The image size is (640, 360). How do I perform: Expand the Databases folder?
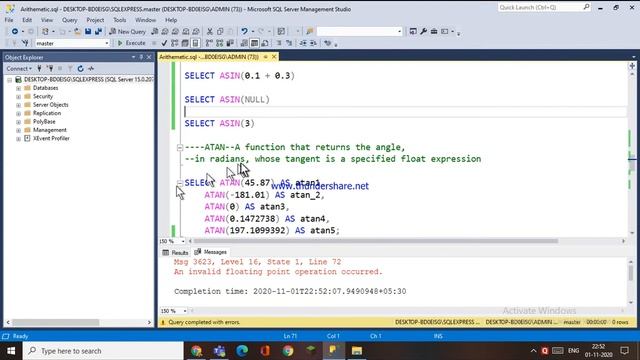[x=18, y=88]
